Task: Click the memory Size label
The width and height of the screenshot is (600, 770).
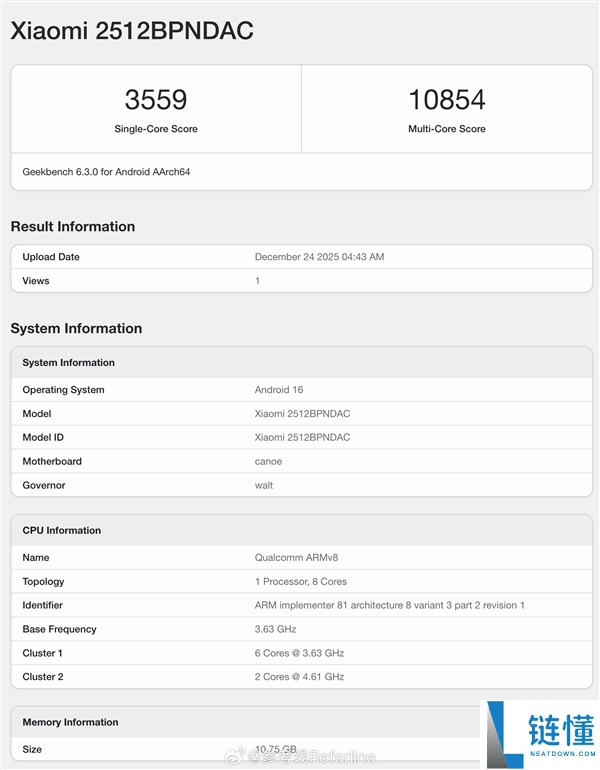Action: 32,749
